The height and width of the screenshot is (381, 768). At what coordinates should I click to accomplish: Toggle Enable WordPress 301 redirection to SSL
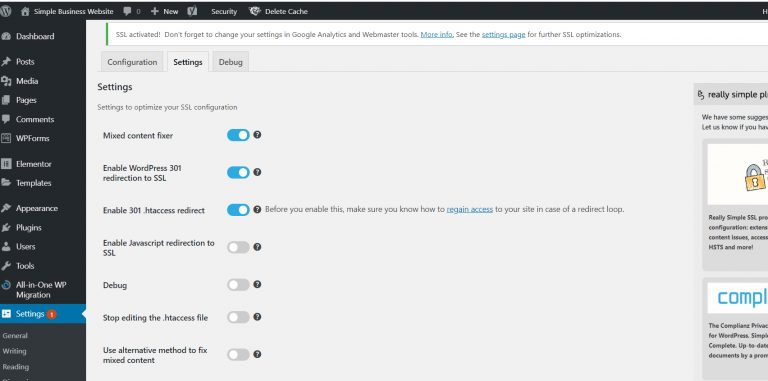click(239, 172)
